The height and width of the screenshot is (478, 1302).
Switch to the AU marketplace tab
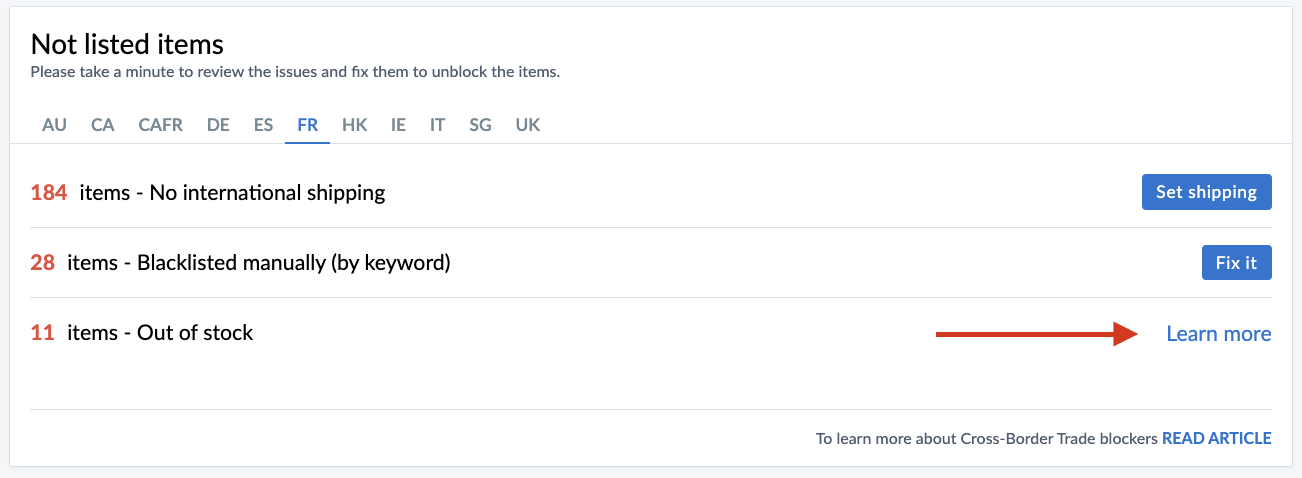[54, 125]
